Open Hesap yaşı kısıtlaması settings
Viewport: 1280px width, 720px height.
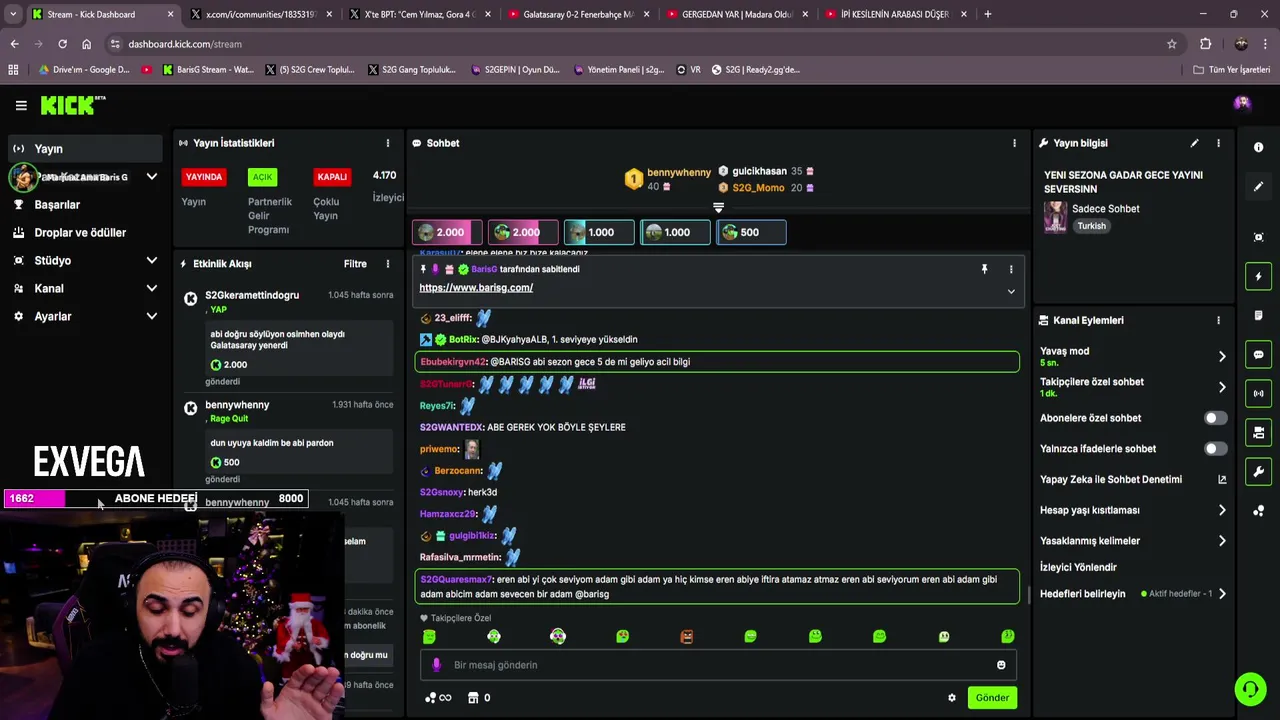coord(1132,510)
